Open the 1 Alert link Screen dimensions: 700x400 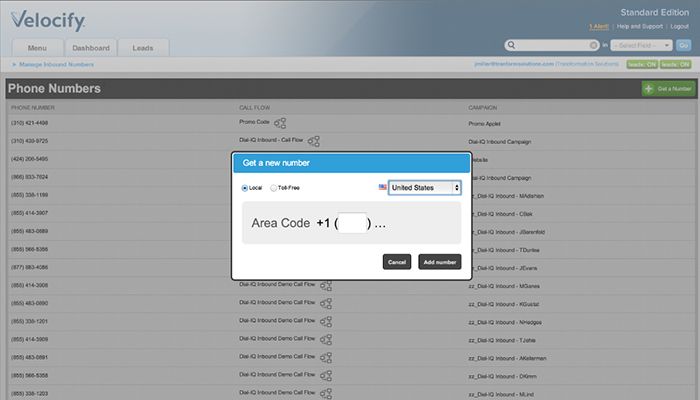tap(599, 27)
